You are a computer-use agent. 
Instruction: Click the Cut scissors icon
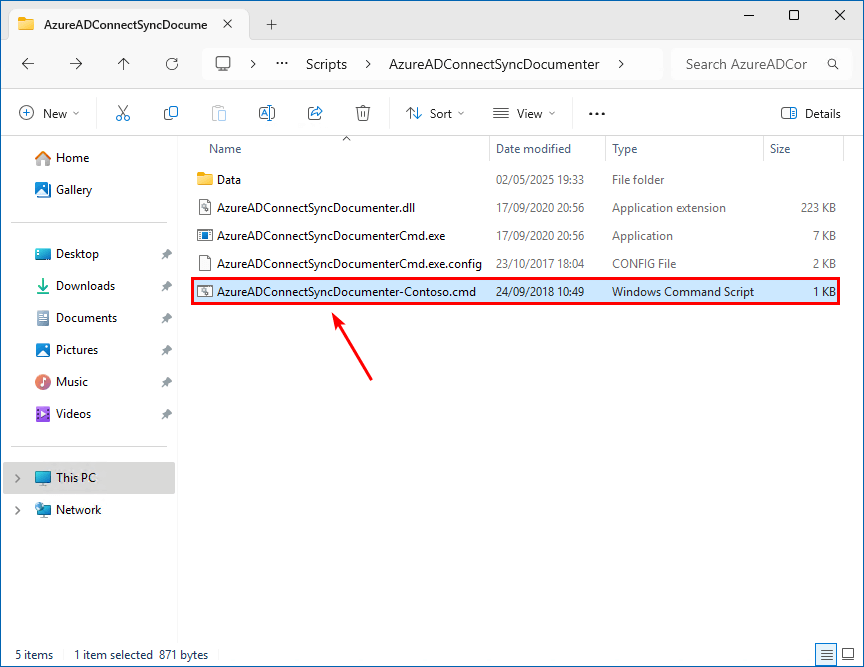tap(122, 114)
